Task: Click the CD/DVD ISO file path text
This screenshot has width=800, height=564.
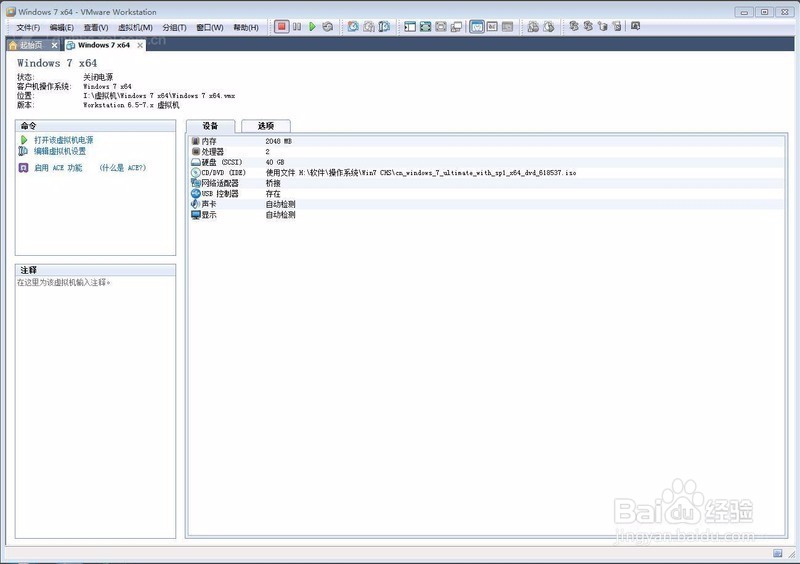Action: click(x=421, y=173)
